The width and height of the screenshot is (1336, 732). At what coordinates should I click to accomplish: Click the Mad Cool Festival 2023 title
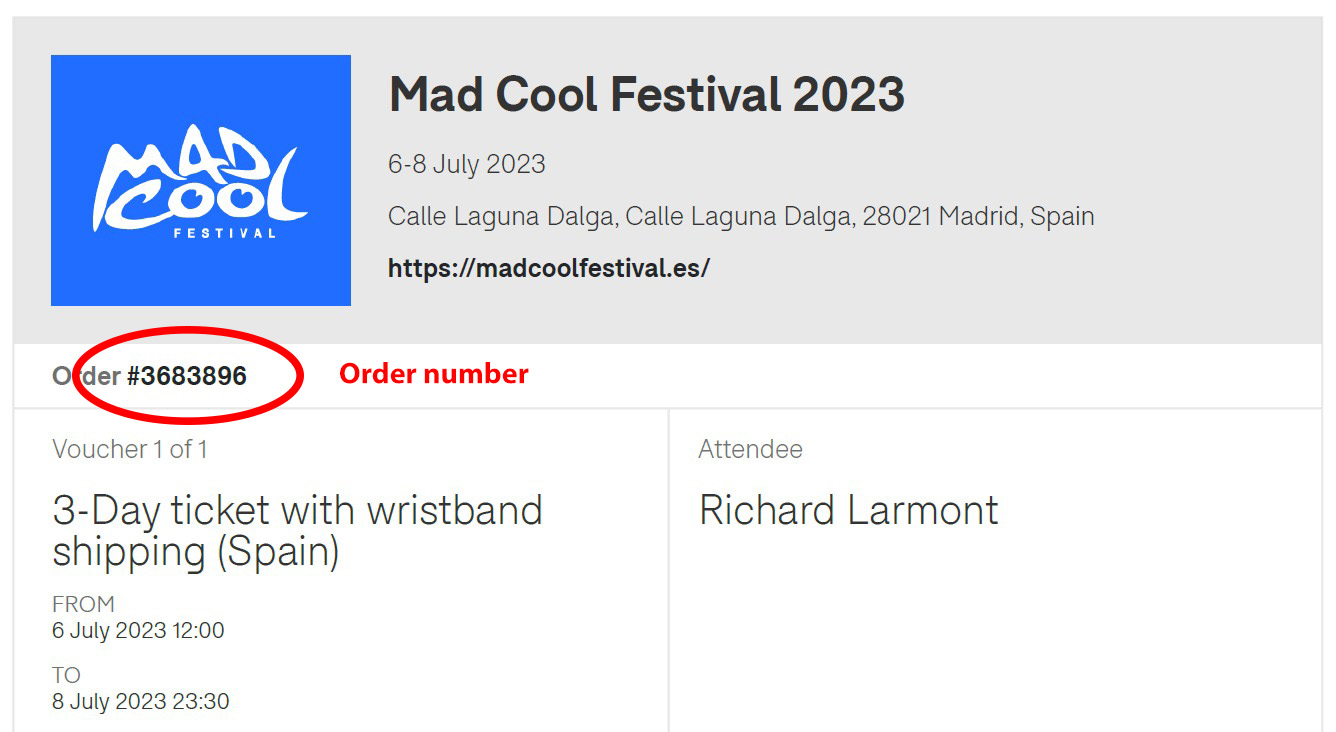(647, 95)
